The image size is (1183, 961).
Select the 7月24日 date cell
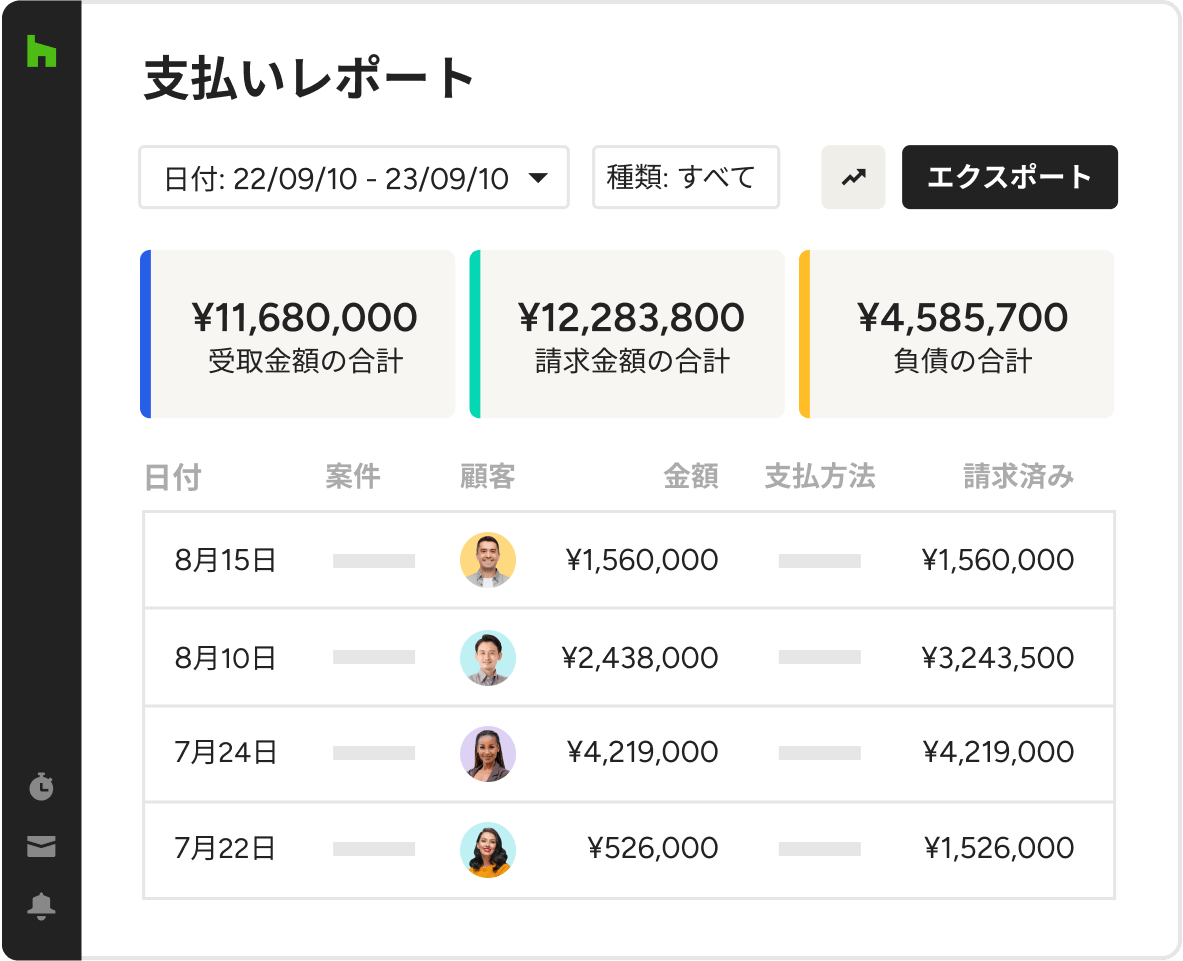225,753
